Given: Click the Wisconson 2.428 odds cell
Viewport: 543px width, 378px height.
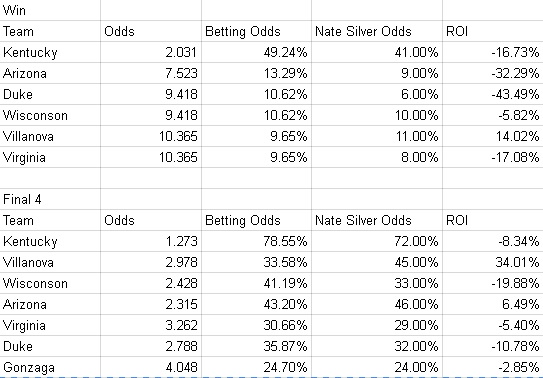Looking at the screenshot, I should click(x=151, y=283).
